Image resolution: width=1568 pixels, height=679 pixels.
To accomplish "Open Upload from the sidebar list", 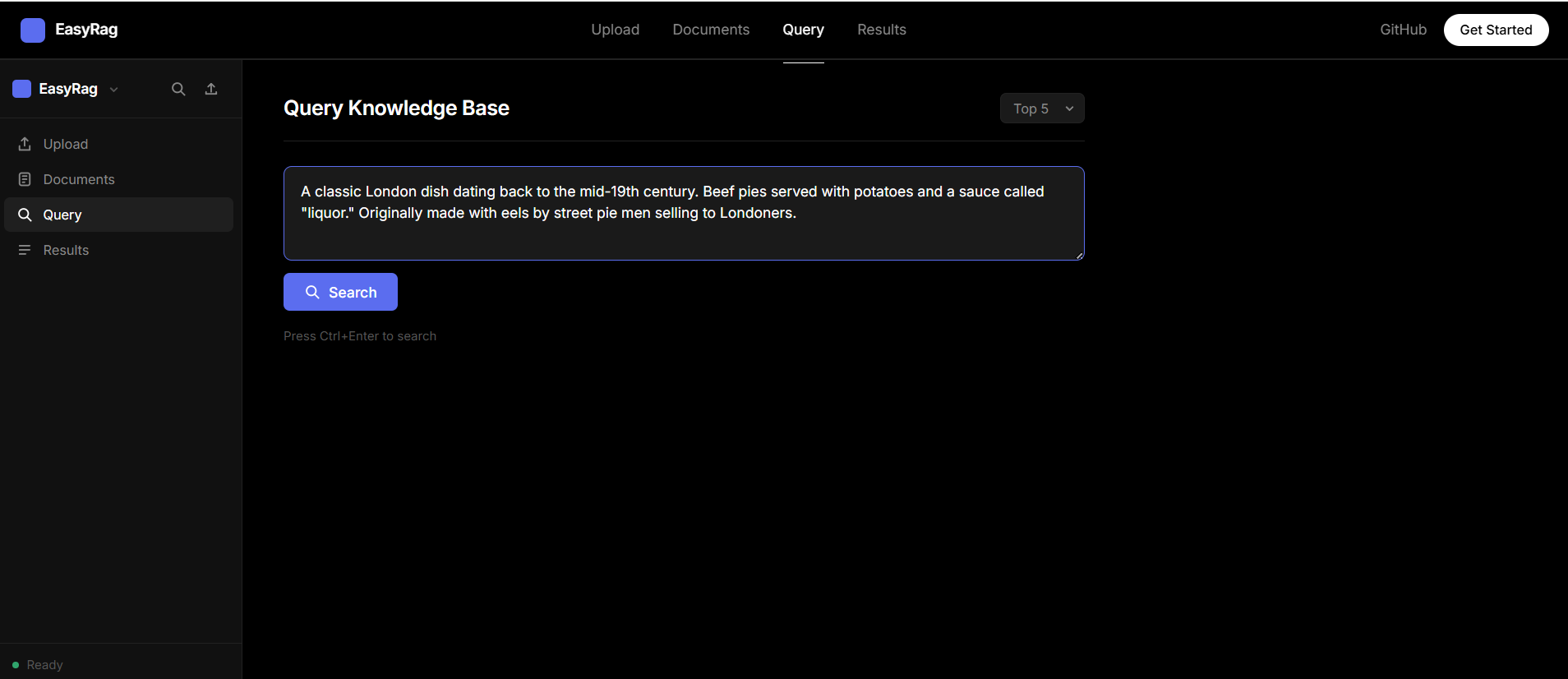I will coord(119,144).
